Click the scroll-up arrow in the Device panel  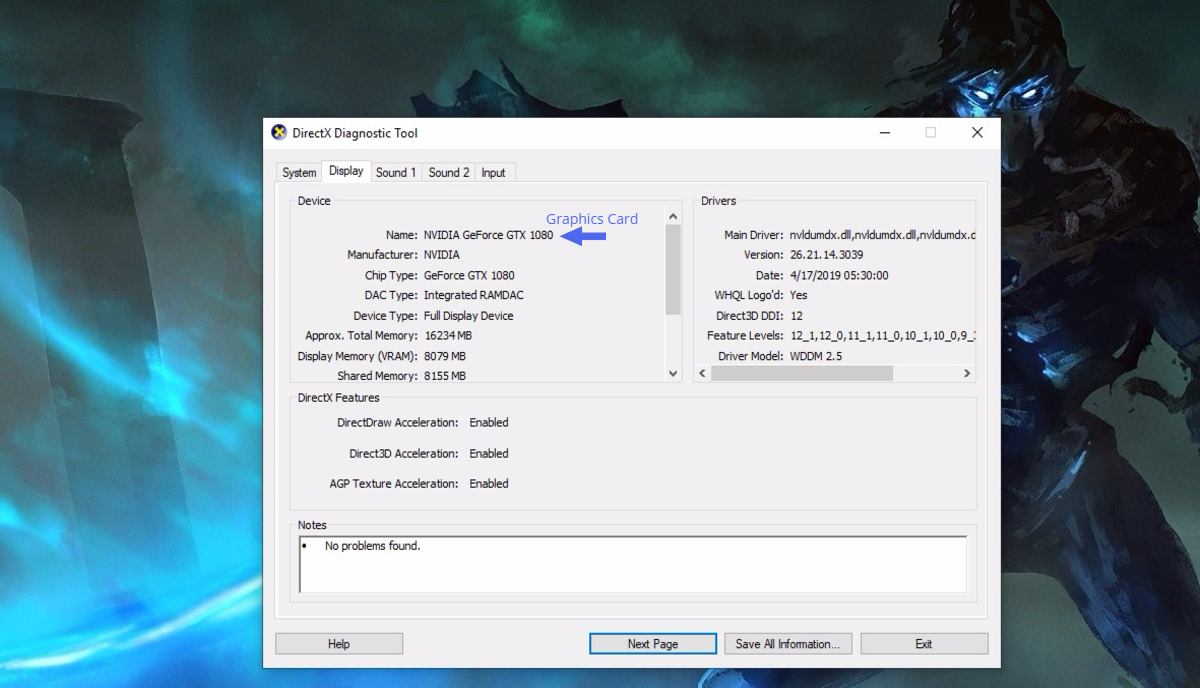point(672,215)
